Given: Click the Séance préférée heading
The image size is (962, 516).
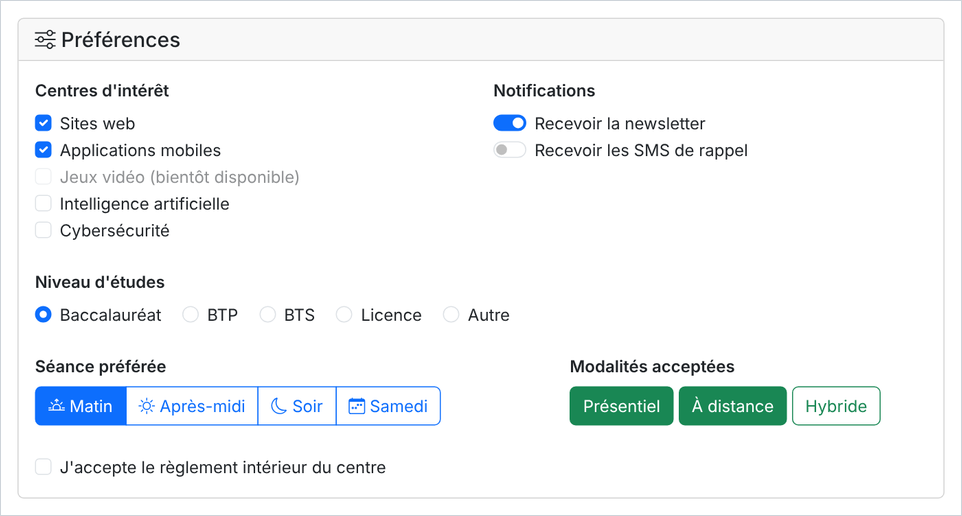Looking at the screenshot, I should 101,367.
